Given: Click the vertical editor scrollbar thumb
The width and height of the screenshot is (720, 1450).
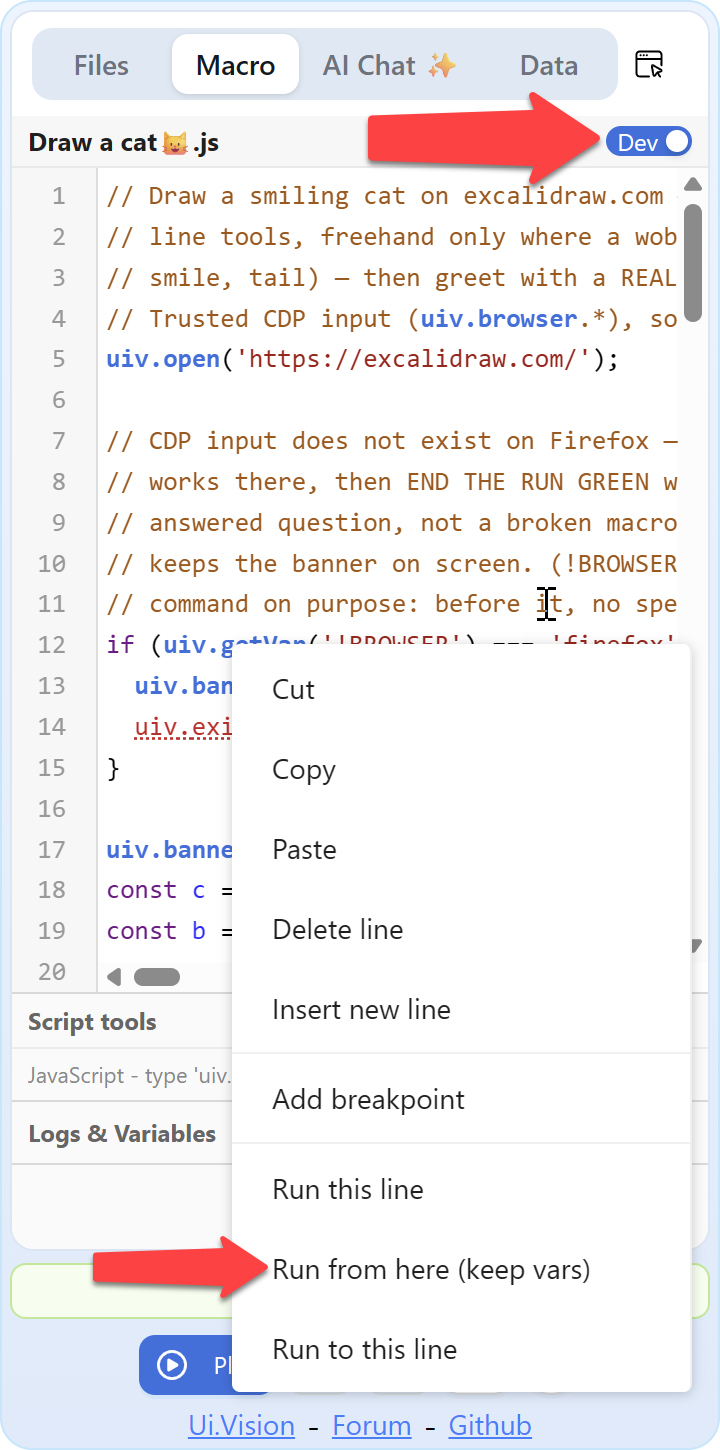Looking at the screenshot, I should click(x=692, y=262).
